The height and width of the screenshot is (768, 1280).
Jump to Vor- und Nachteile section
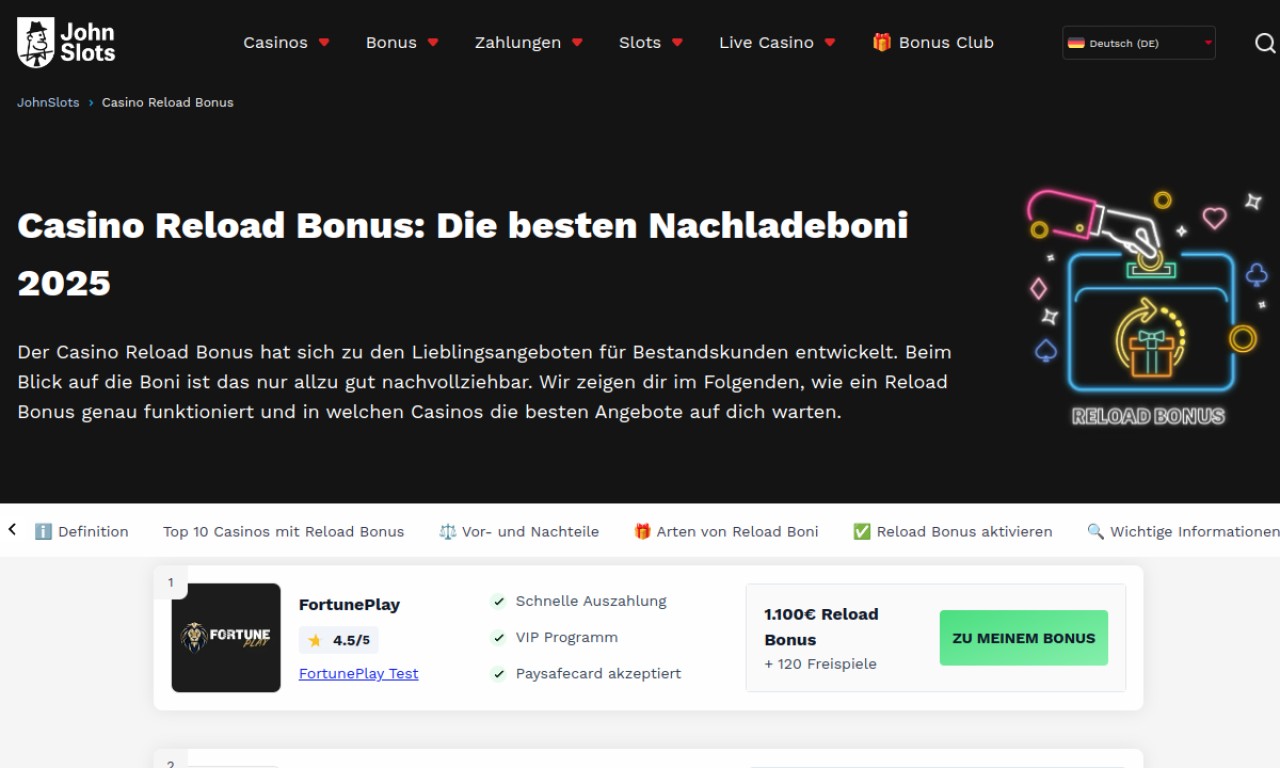pyautogui.click(x=519, y=532)
